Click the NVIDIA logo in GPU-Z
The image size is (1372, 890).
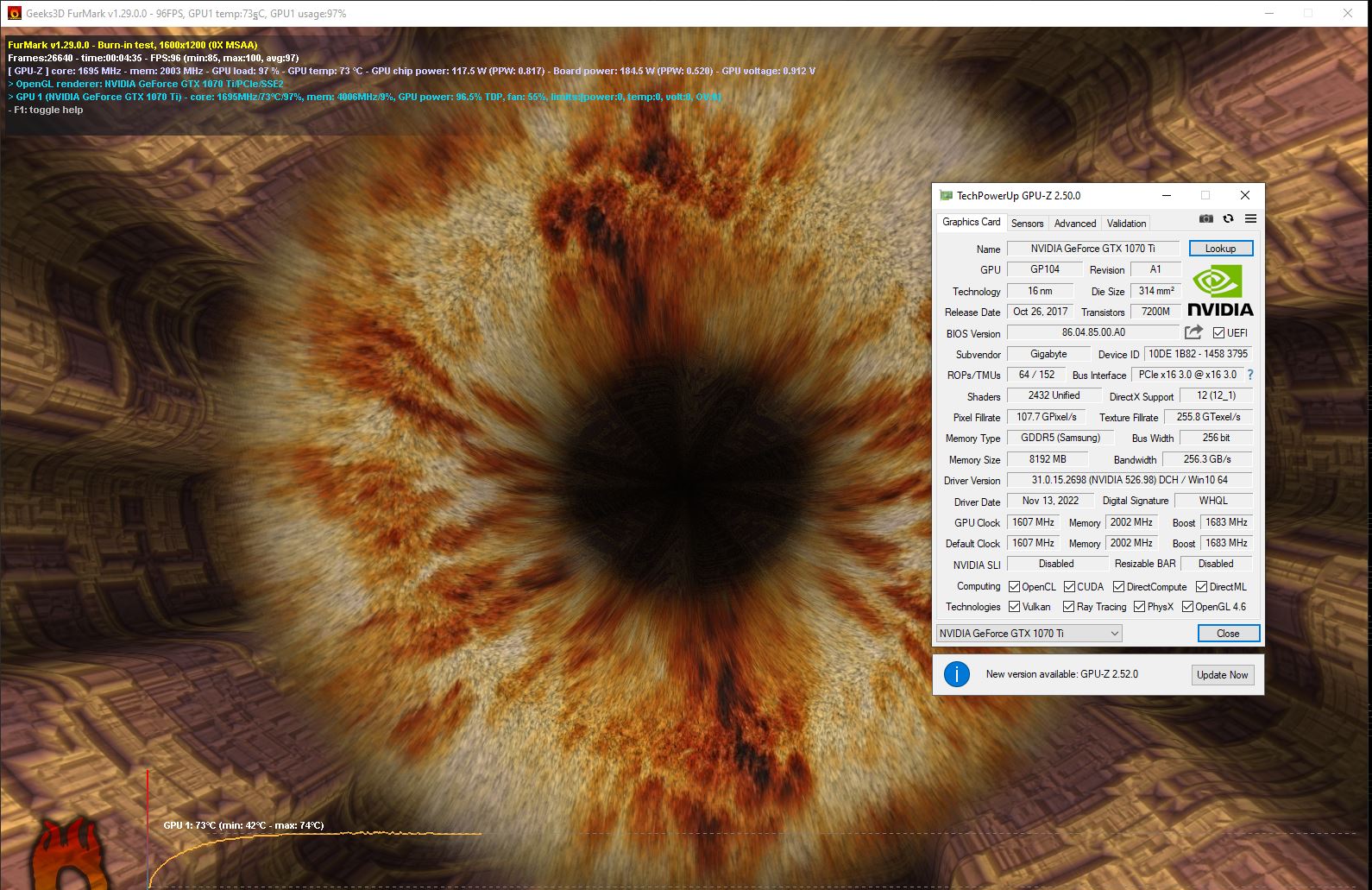coord(1220,292)
